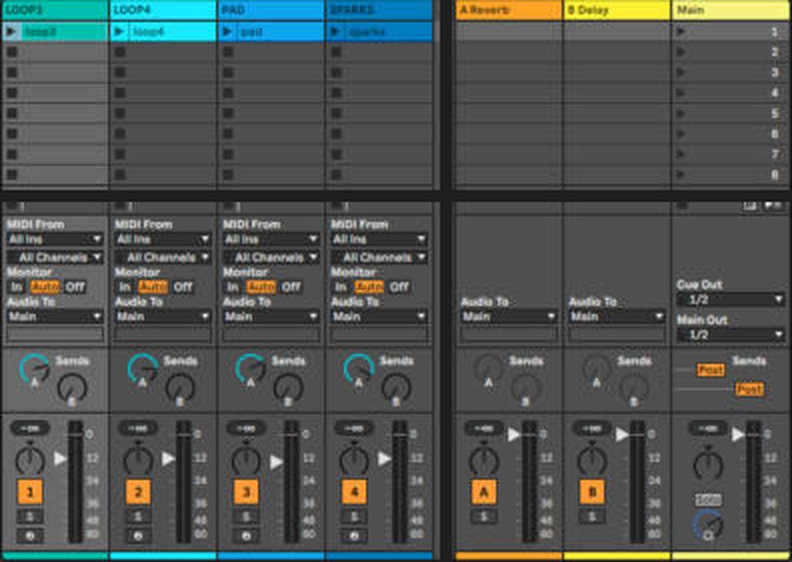Select the LOOP4 track header
Viewport: 792px width, 562px height.
click(x=163, y=10)
